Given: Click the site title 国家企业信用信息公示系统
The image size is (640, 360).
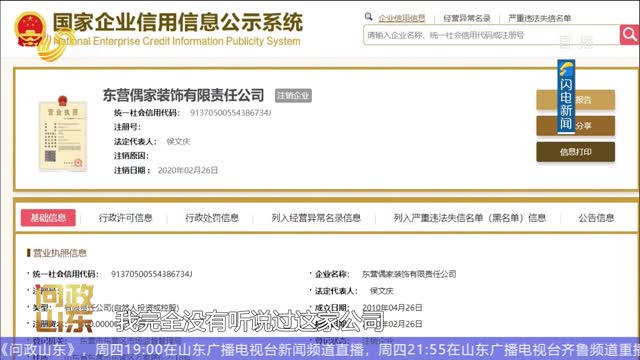Looking at the screenshot, I should pos(178,22).
